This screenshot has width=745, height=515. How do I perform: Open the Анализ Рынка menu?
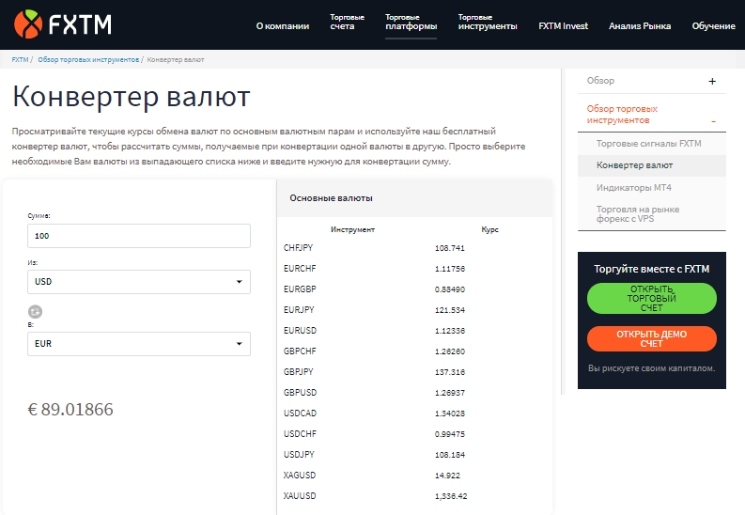click(640, 26)
